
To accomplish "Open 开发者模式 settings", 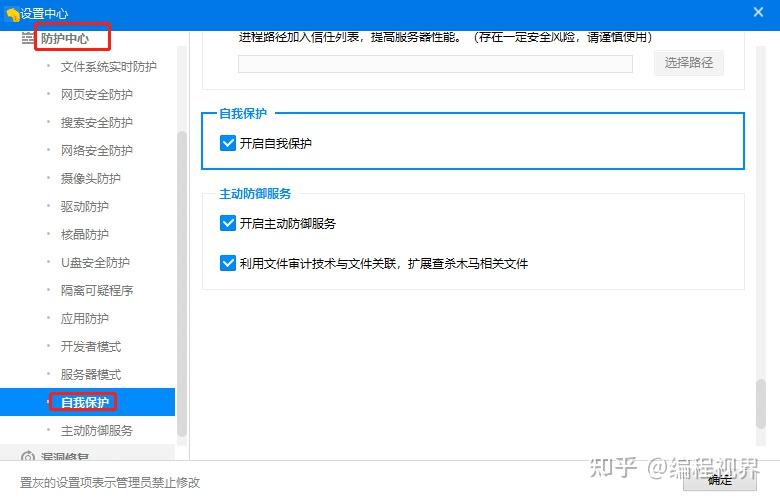I will 91,346.
